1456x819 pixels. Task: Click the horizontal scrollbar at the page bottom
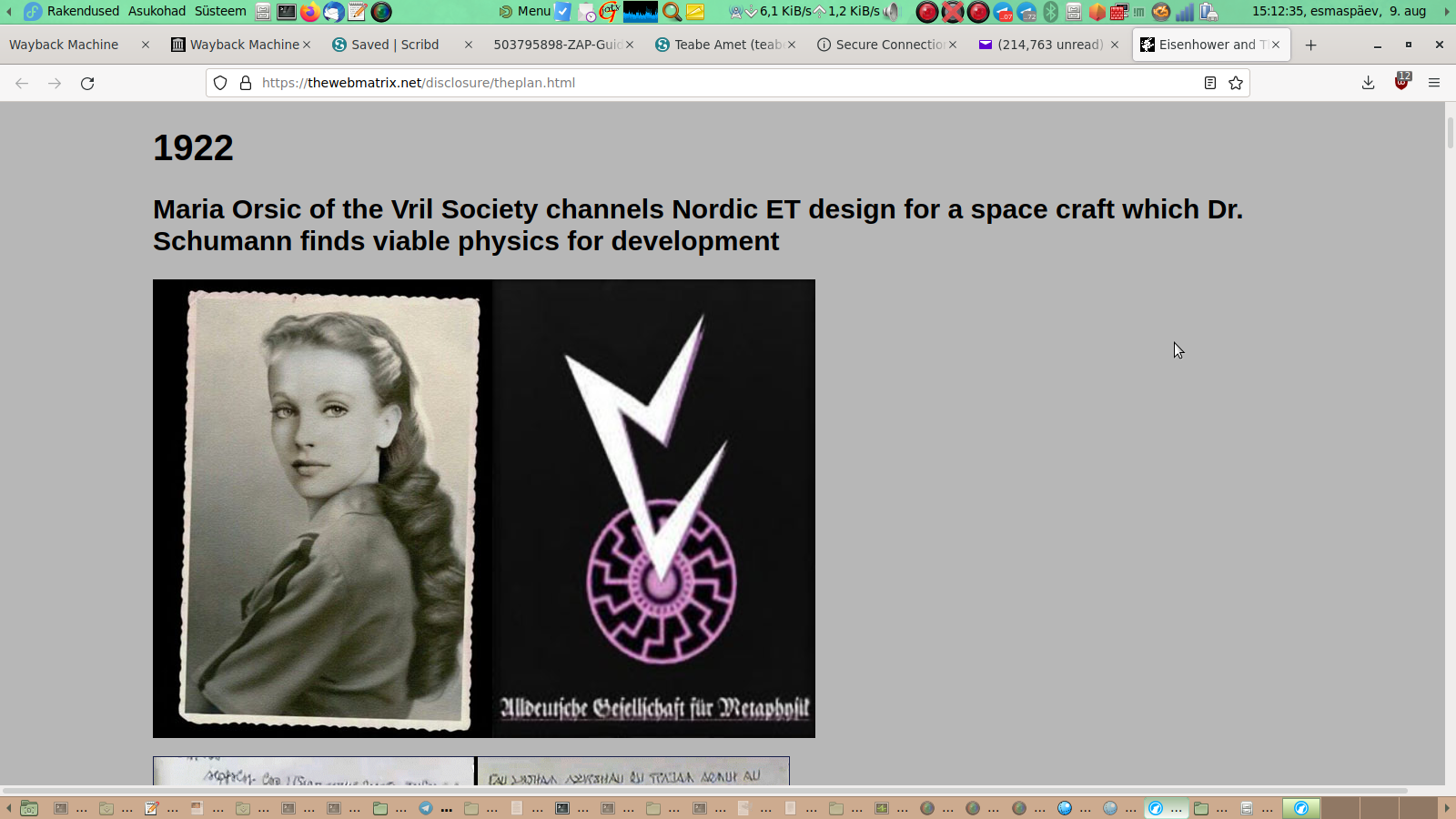(705, 791)
